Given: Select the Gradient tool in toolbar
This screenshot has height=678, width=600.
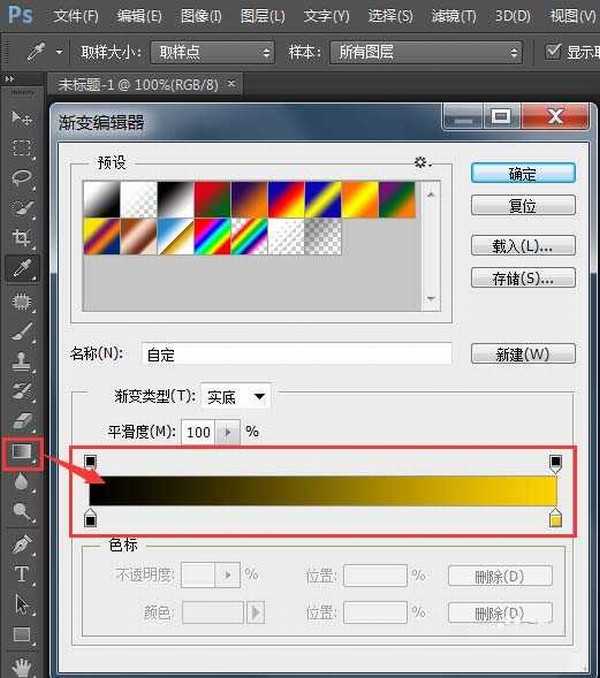Looking at the screenshot, I should 21,452.
